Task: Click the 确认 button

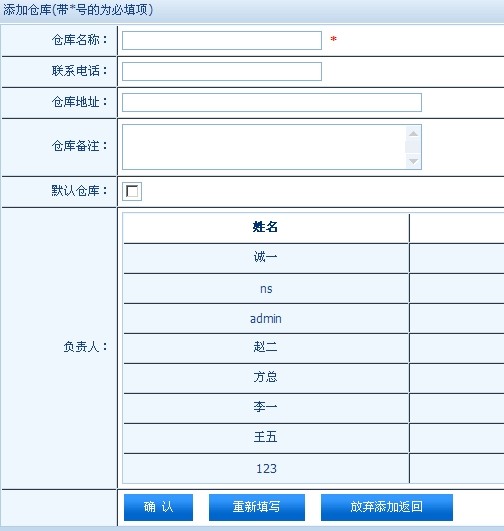Action: point(158,507)
